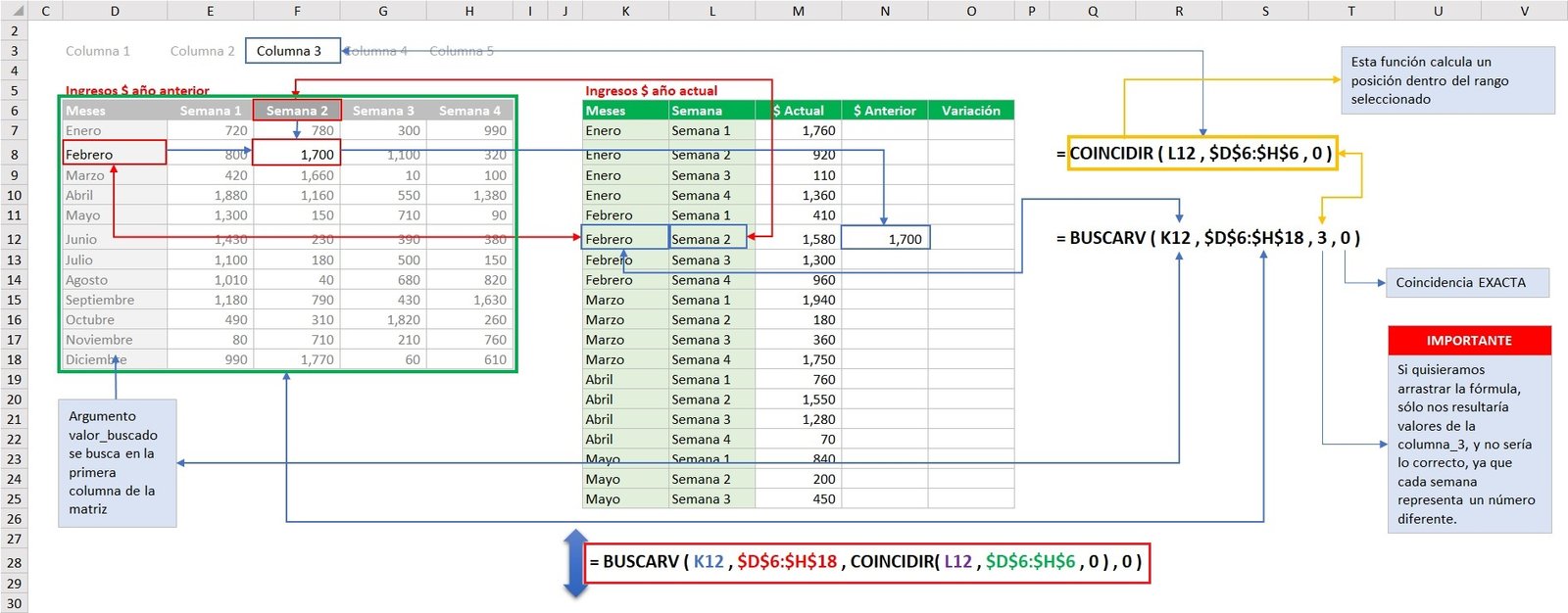Select the Semana 2 cell in row 12
1568x613 pixels.
pos(708,238)
